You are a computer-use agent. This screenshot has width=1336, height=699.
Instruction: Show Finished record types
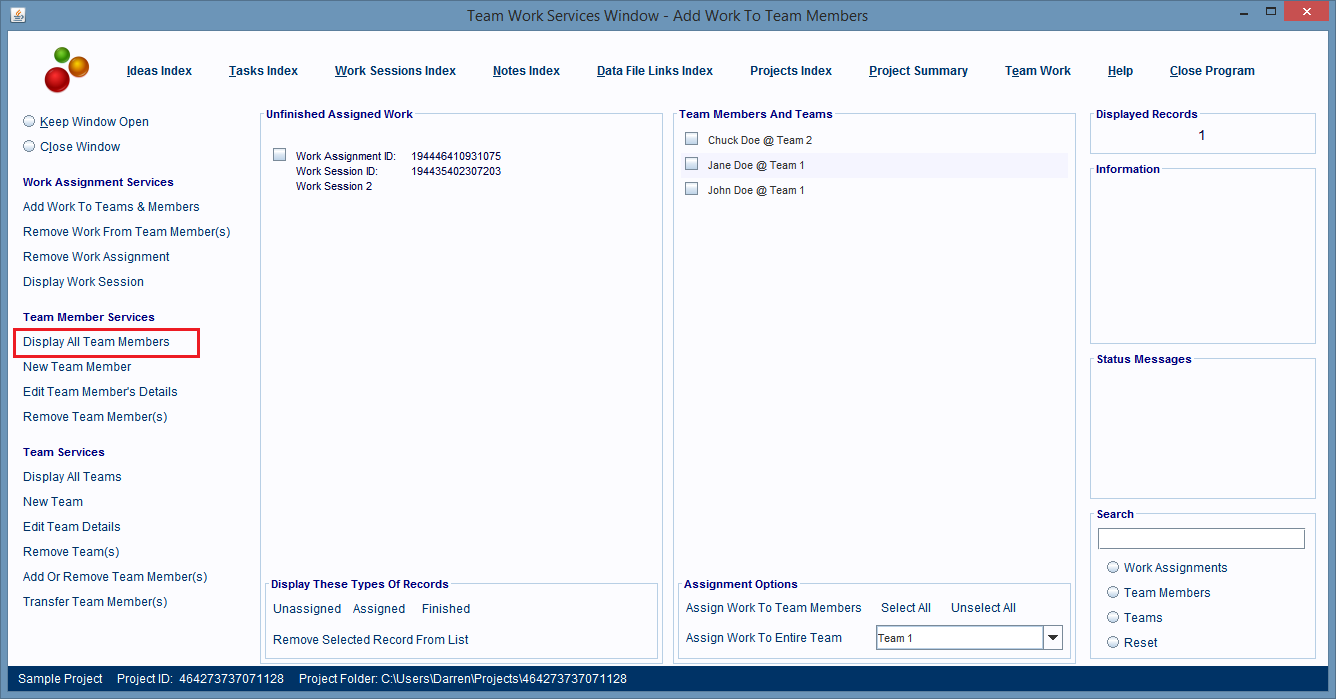[445, 609]
